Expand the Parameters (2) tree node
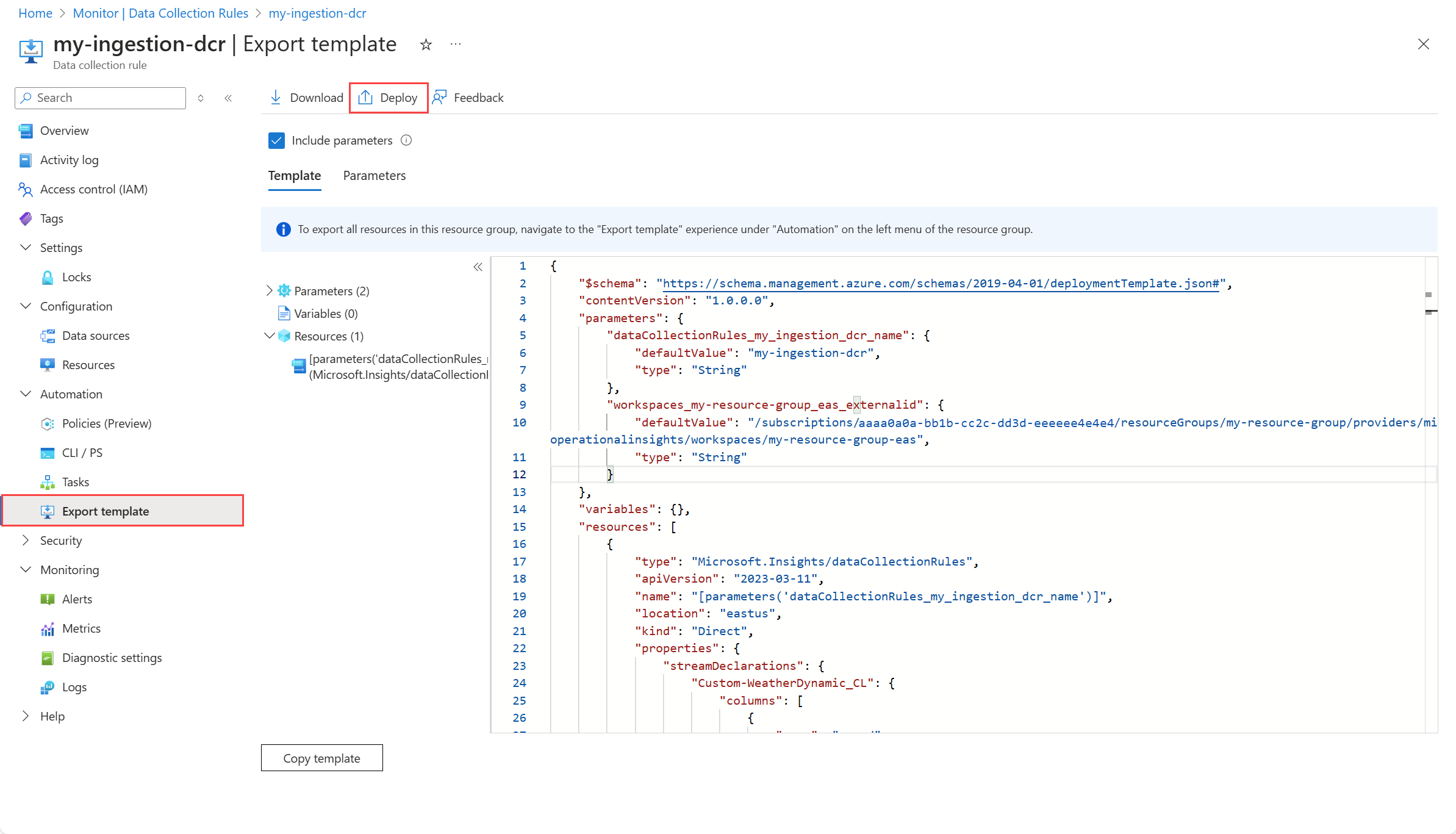This screenshot has height=834, width=1456. (x=269, y=290)
